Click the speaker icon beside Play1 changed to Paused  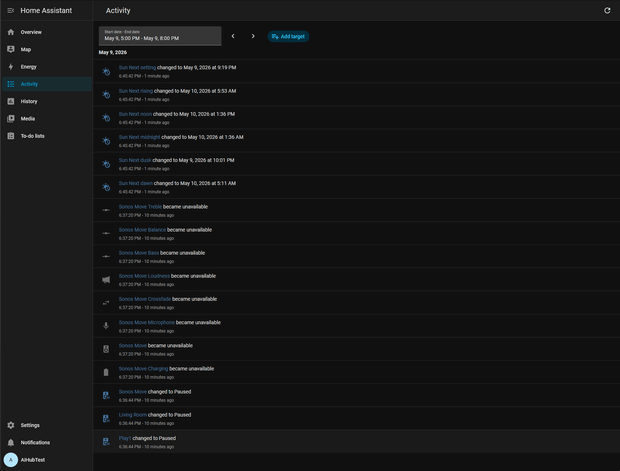[106, 442]
